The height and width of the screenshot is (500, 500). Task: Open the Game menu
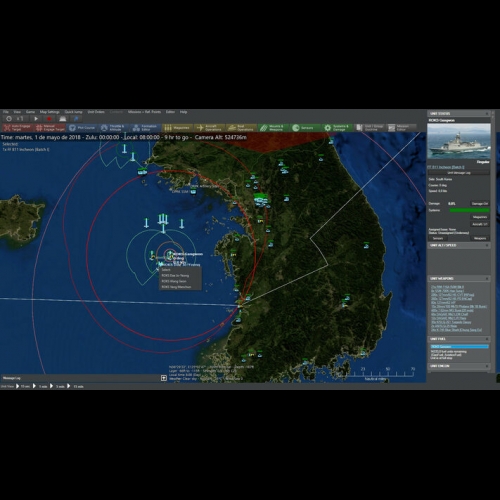click(x=30, y=112)
